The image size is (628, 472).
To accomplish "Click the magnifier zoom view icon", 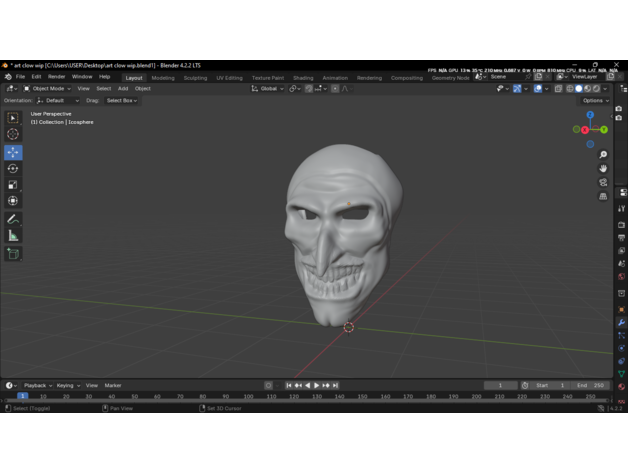I will click(603, 154).
